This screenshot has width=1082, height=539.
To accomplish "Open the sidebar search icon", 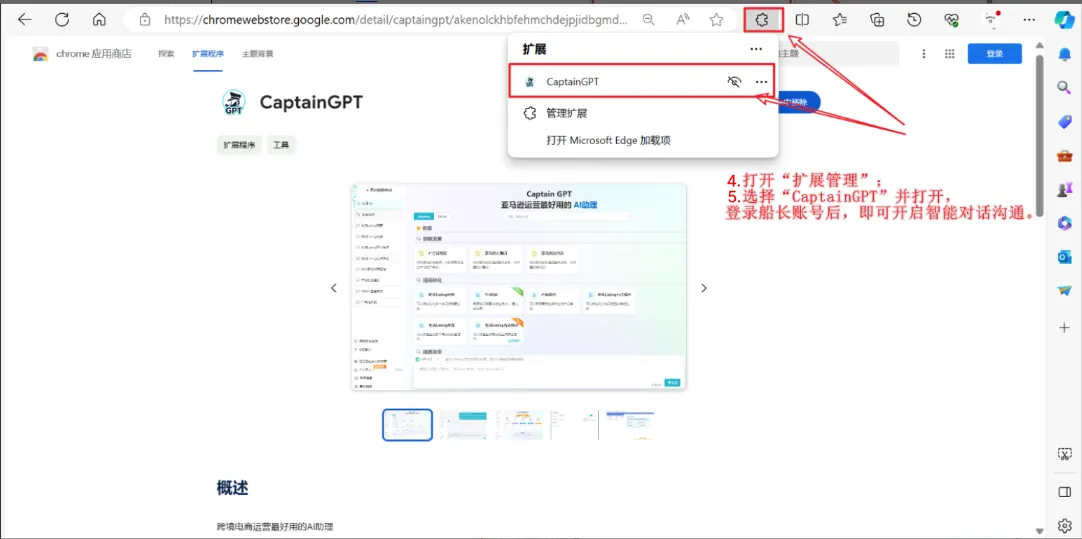I will [1065, 87].
